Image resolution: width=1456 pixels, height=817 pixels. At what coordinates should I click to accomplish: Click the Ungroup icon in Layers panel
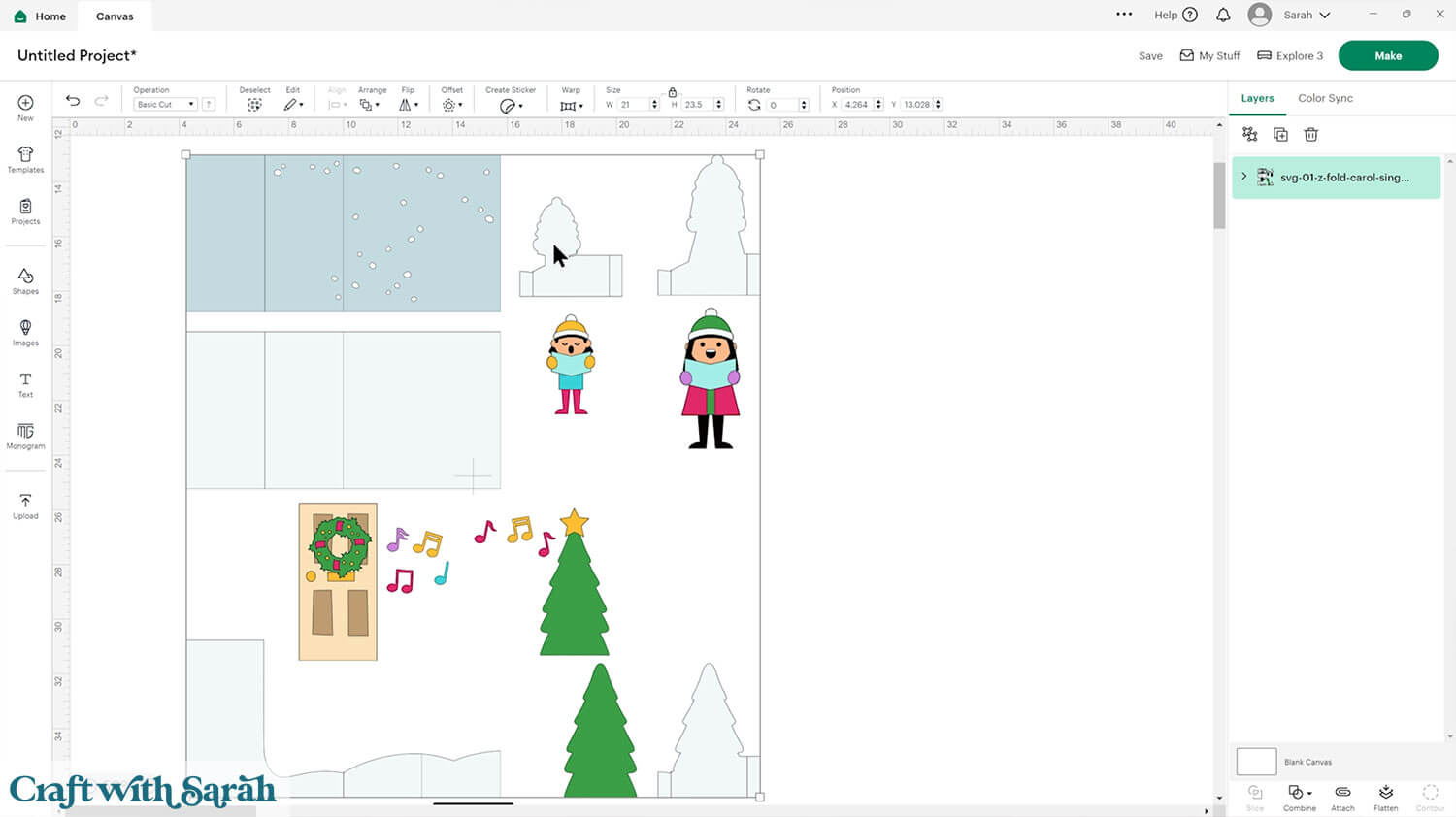click(1250, 135)
